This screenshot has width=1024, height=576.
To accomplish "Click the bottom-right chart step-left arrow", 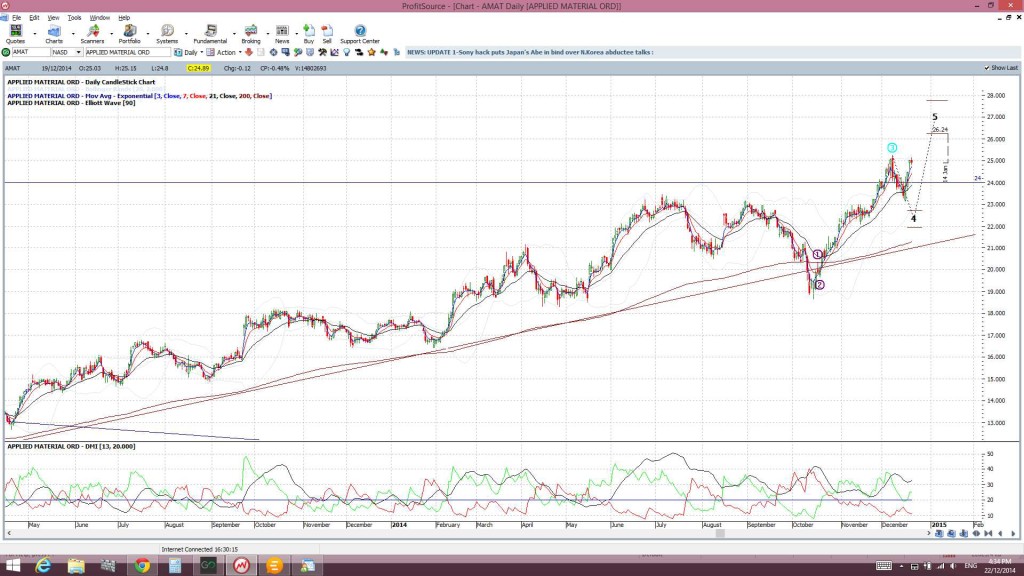I will [x=1000, y=533].
